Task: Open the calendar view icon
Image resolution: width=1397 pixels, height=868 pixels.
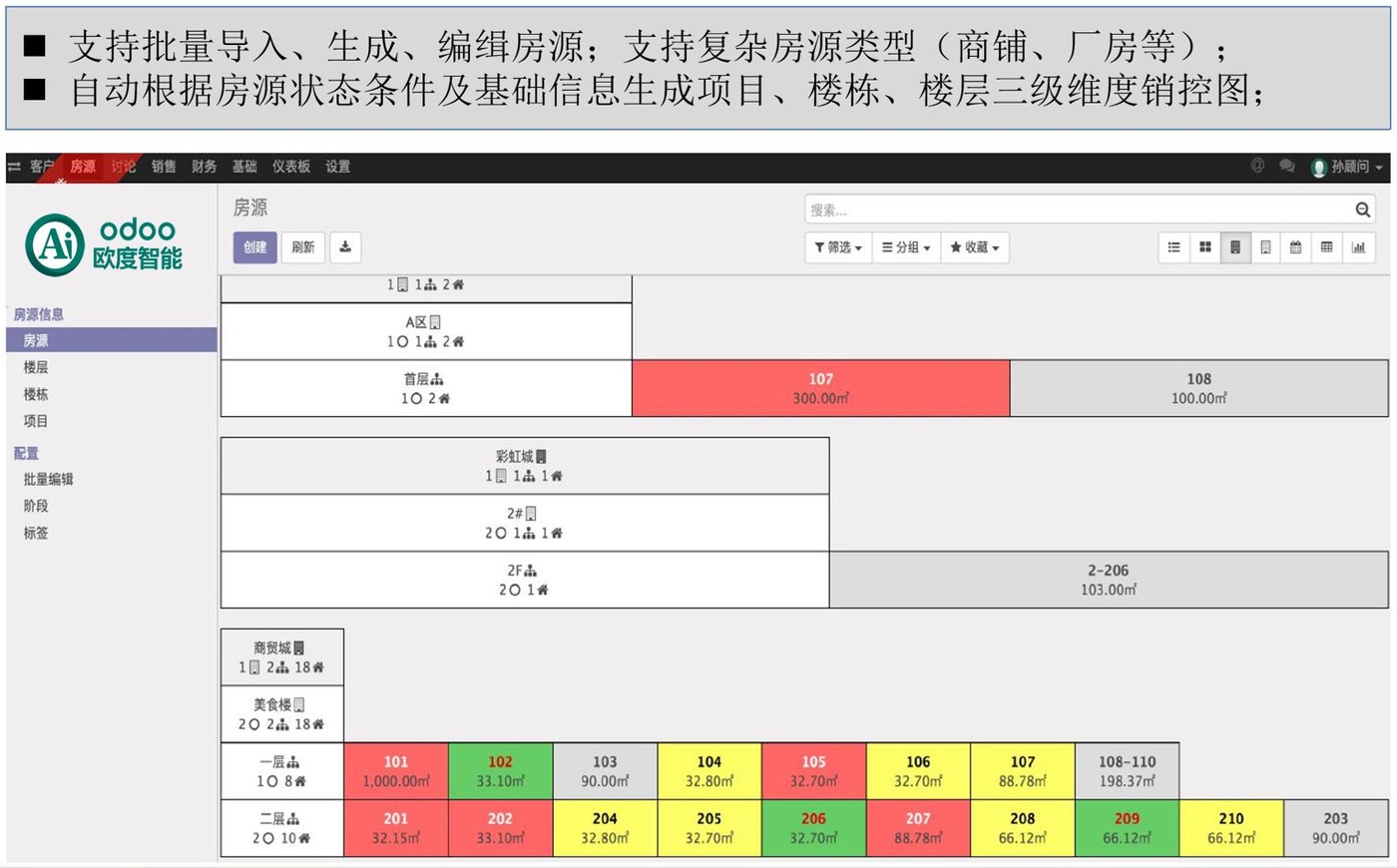Action: pyautogui.click(x=1295, y=247)
